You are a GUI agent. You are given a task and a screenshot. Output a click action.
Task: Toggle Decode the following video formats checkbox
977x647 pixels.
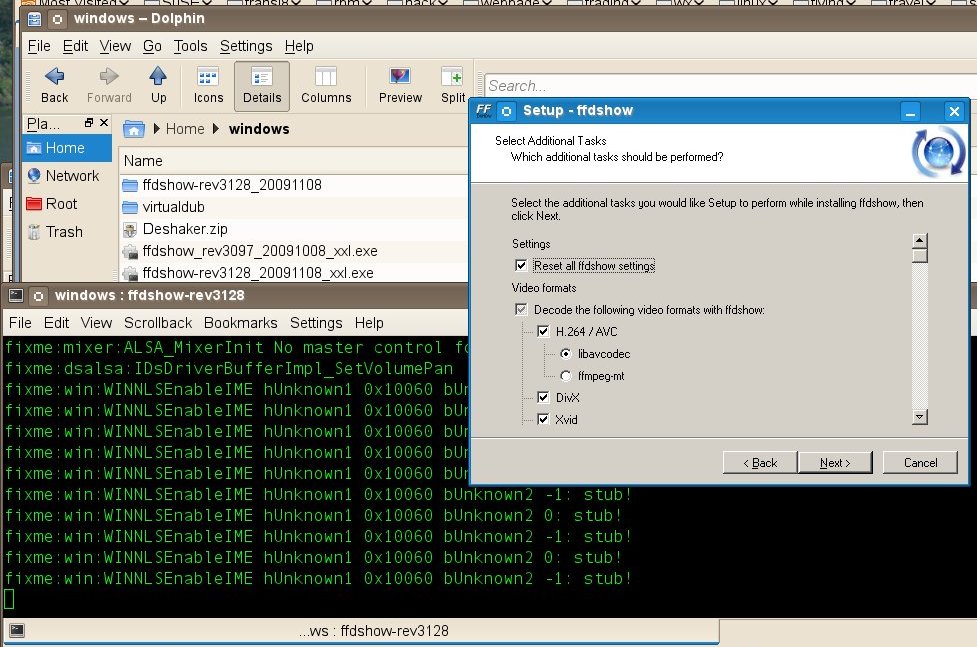pos(521,309)
